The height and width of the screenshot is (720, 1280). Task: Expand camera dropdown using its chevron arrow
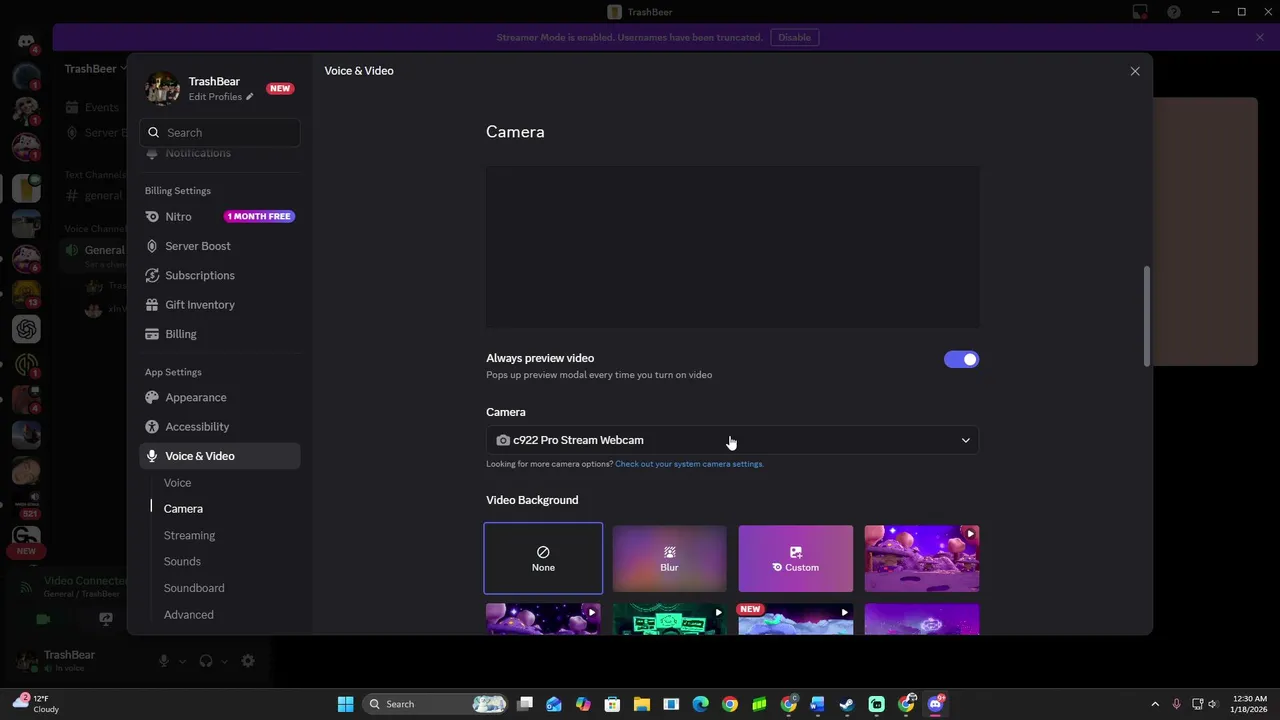(965, 440)
